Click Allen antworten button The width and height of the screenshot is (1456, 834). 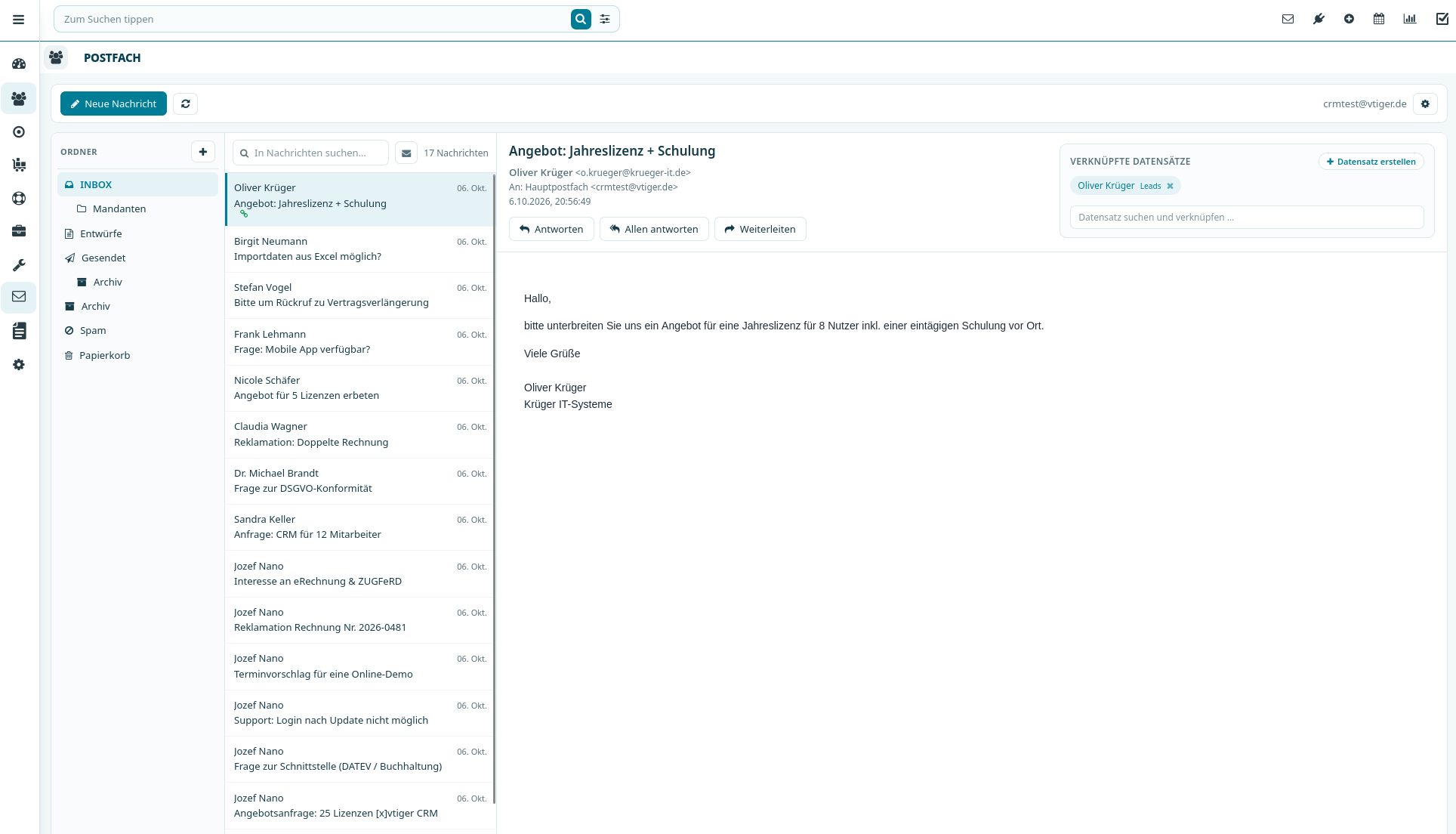[654, 229]
